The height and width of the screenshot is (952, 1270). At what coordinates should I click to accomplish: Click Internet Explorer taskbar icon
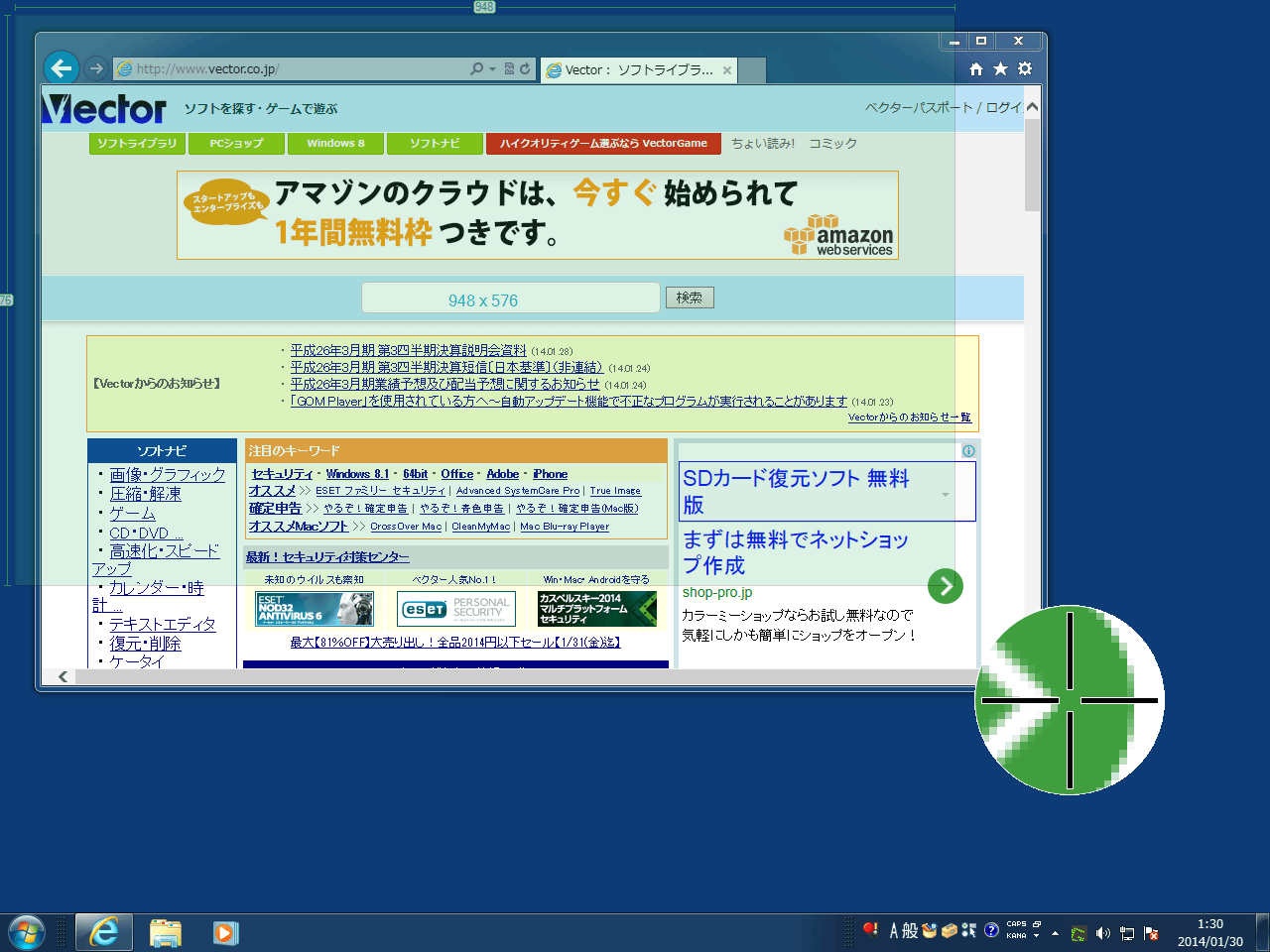[x=104, y=932]
